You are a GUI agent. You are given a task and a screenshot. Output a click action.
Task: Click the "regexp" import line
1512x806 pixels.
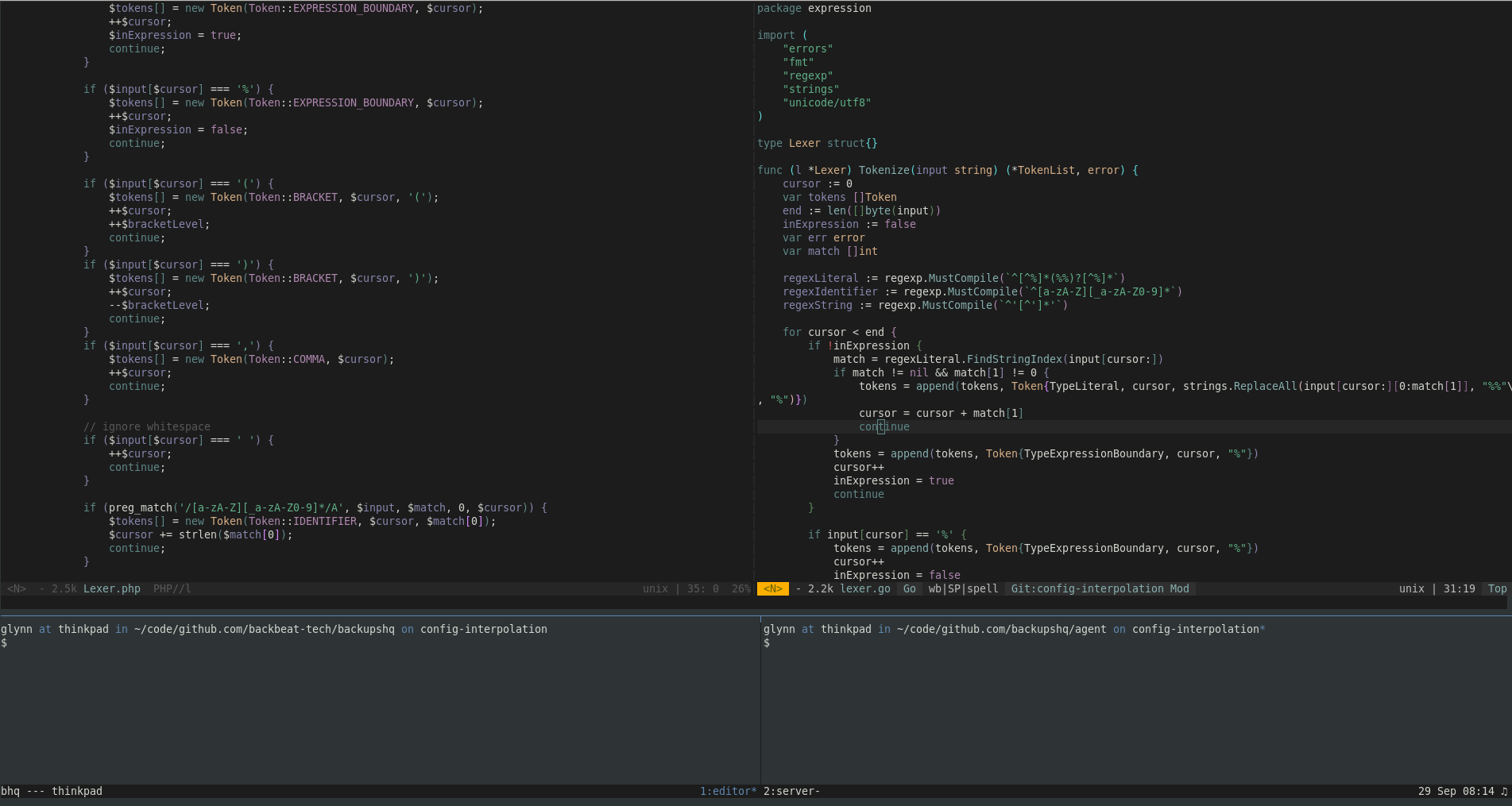(808, 75)
